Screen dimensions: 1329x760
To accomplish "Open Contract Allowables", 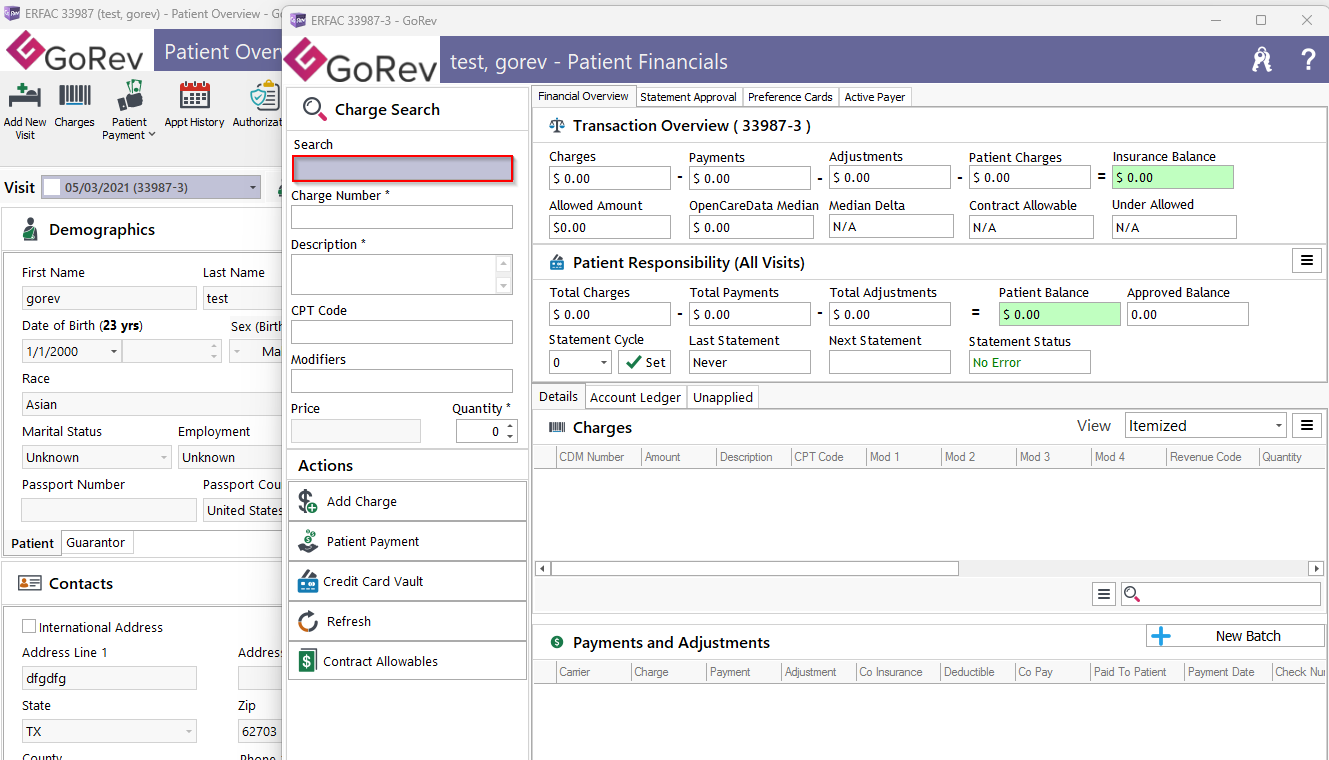I will click(407, 661).
